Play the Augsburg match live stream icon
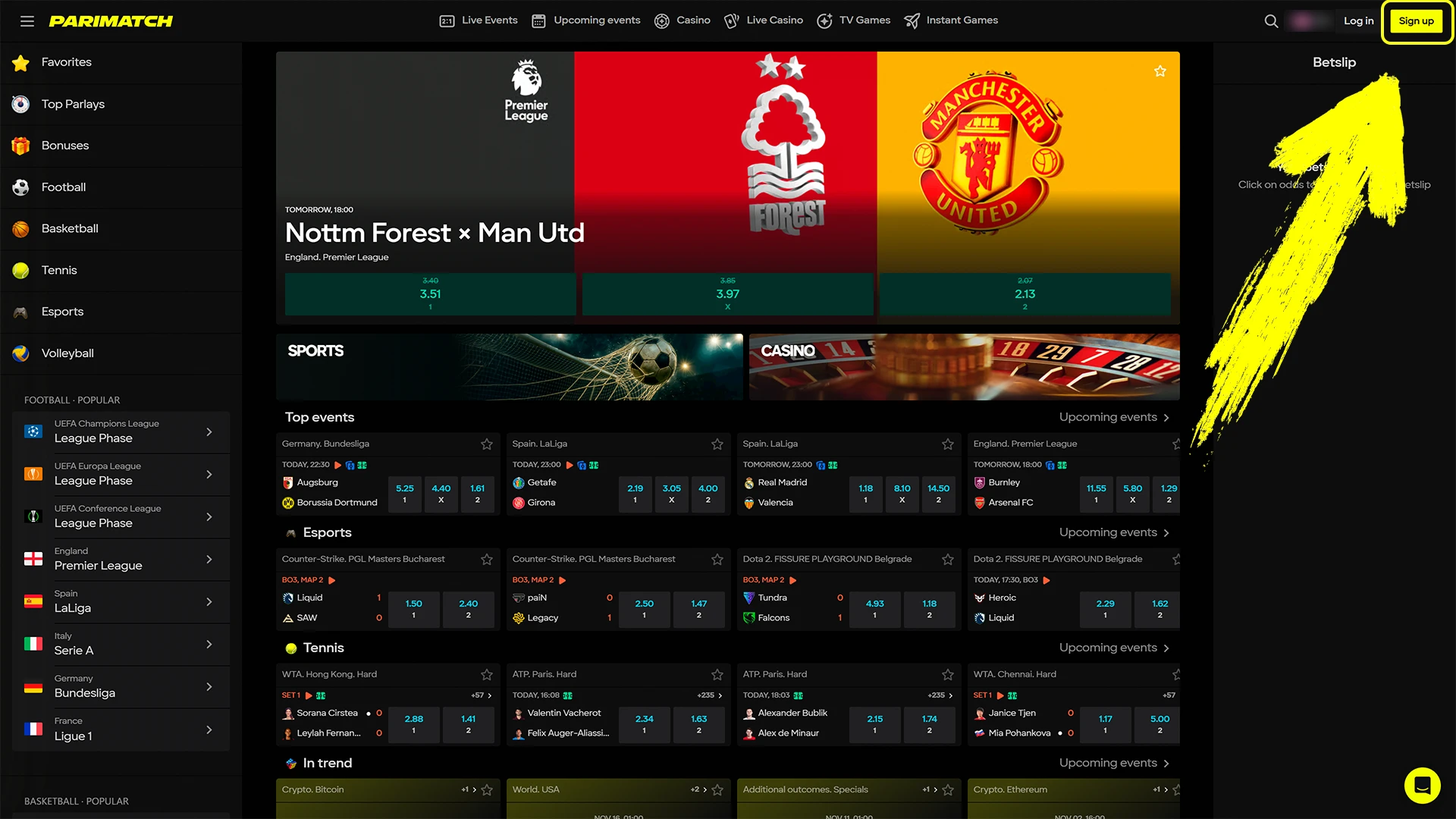Viewport: 1456px width, 819px height. [x=337, y=465]
